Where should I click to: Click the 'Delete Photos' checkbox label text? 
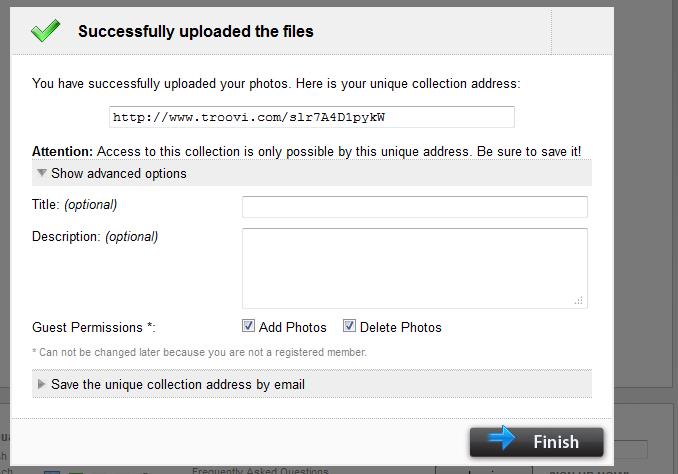(401, 327)
